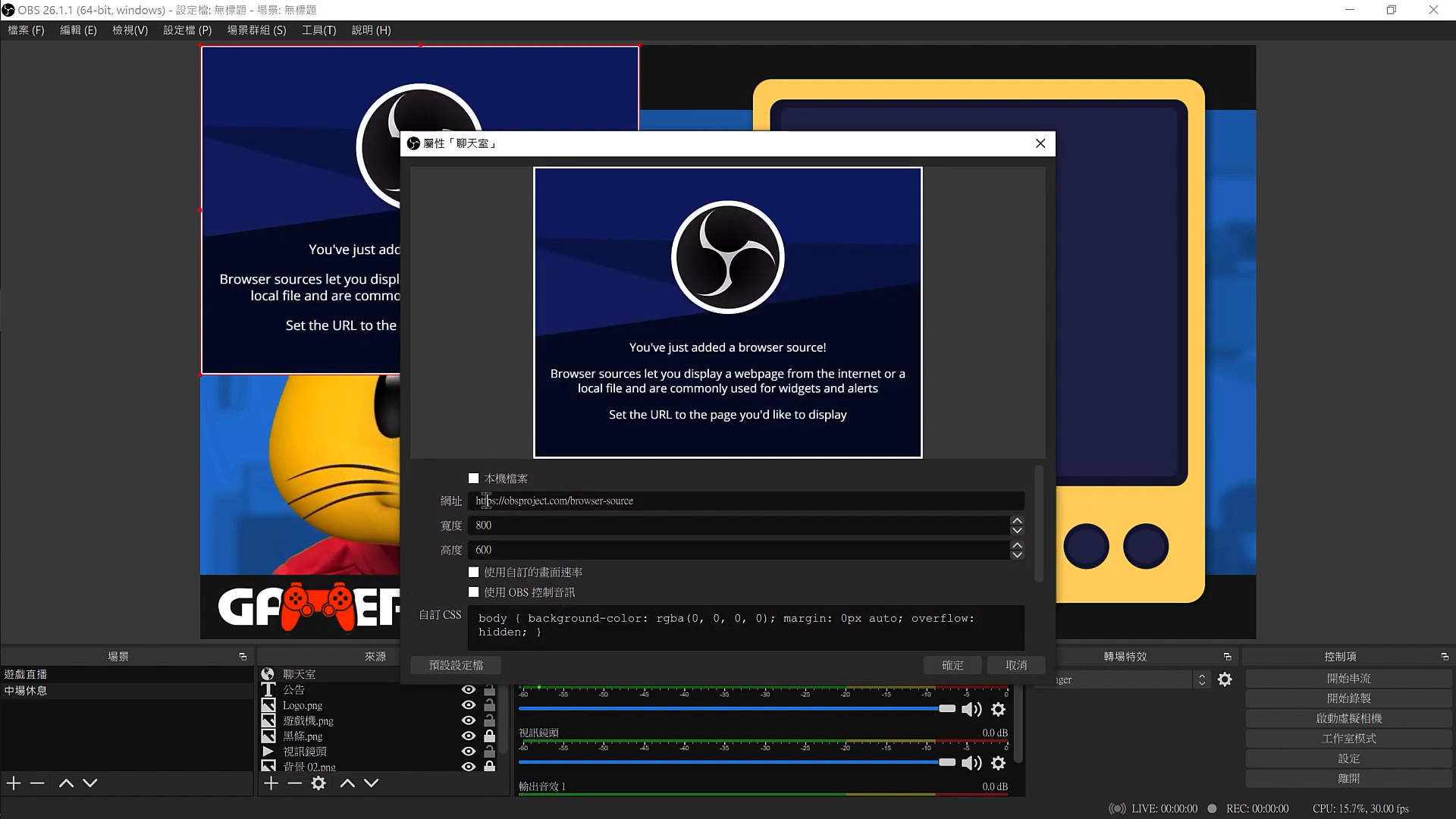Undock the 場景 panel icon

(243, 657)
